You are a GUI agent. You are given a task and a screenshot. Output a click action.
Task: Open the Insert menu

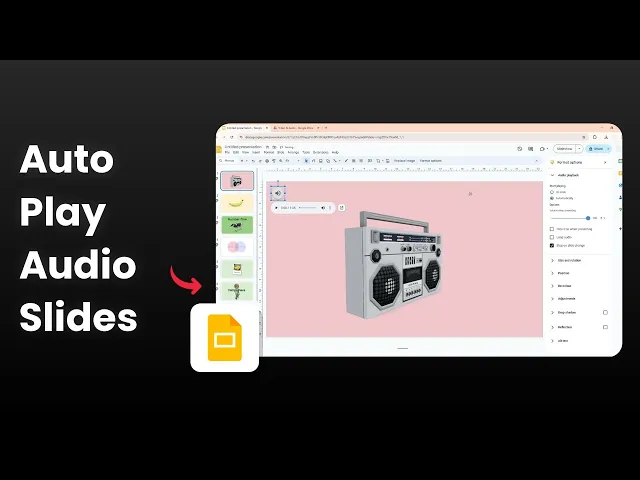256,152
